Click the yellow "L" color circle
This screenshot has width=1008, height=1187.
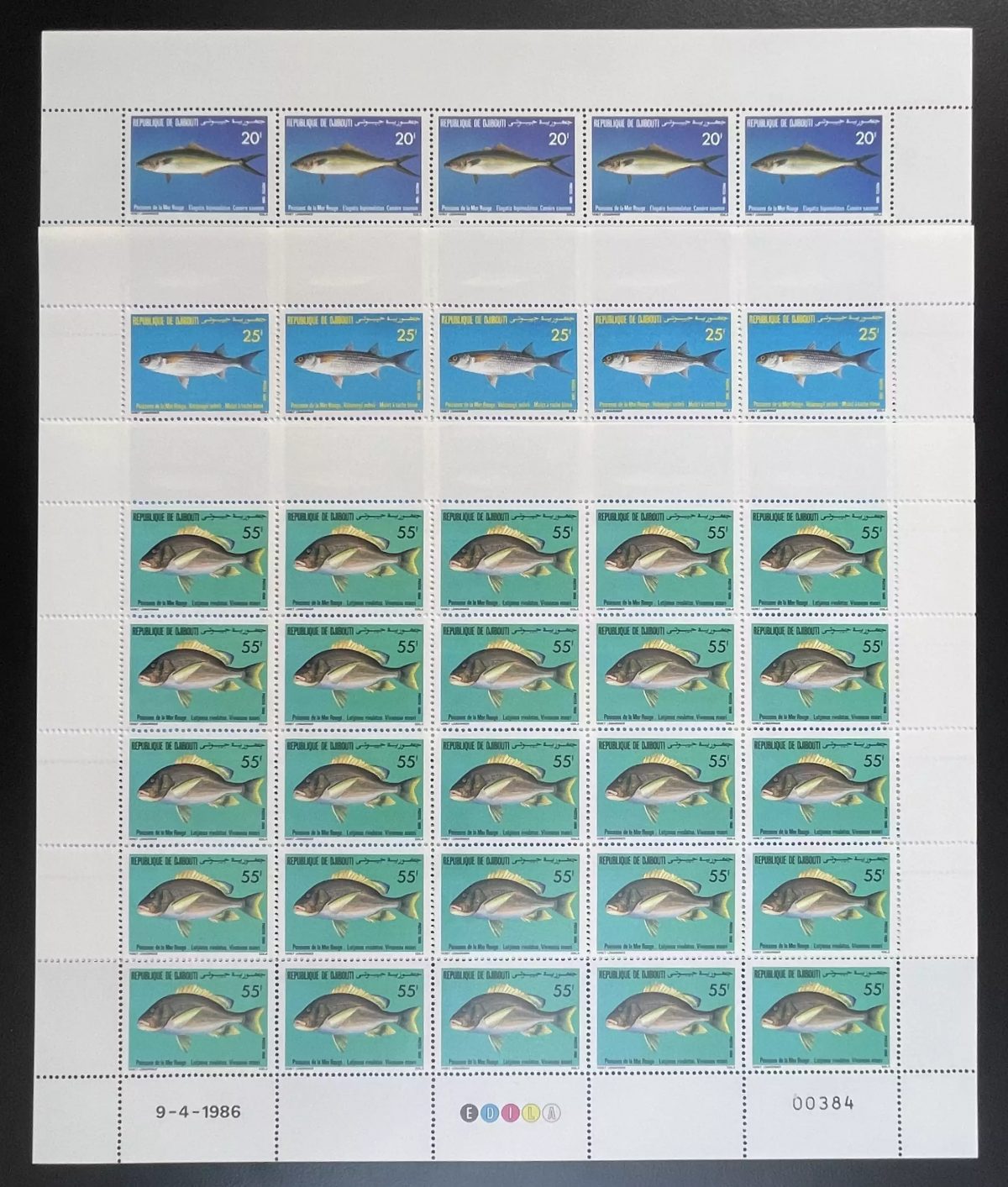coord(530,1112)
